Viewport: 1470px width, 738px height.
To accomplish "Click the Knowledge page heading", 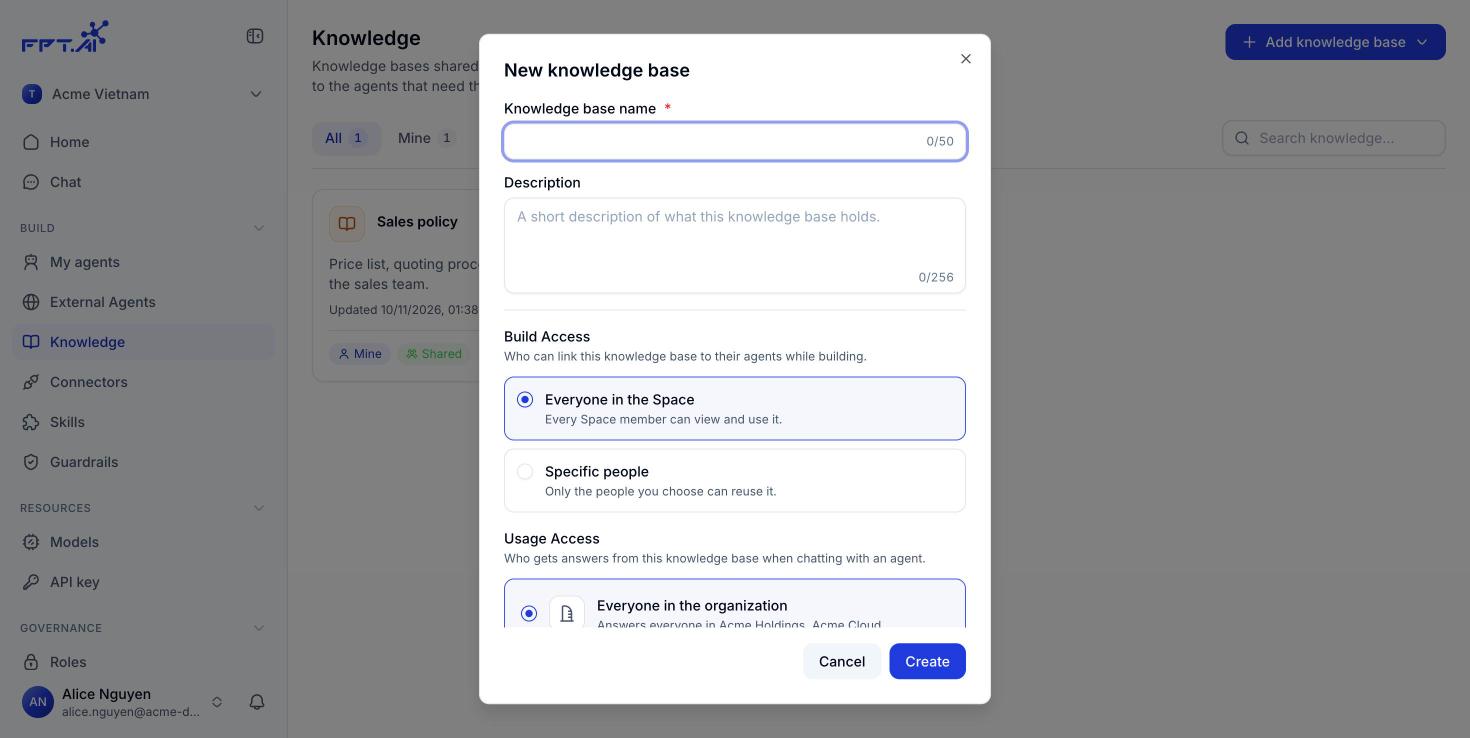I will click(x=366, y=38).
